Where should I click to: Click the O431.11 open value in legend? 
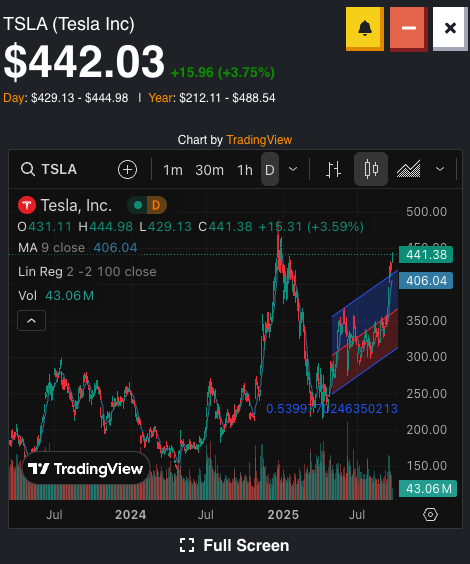(x=45, y=227)
